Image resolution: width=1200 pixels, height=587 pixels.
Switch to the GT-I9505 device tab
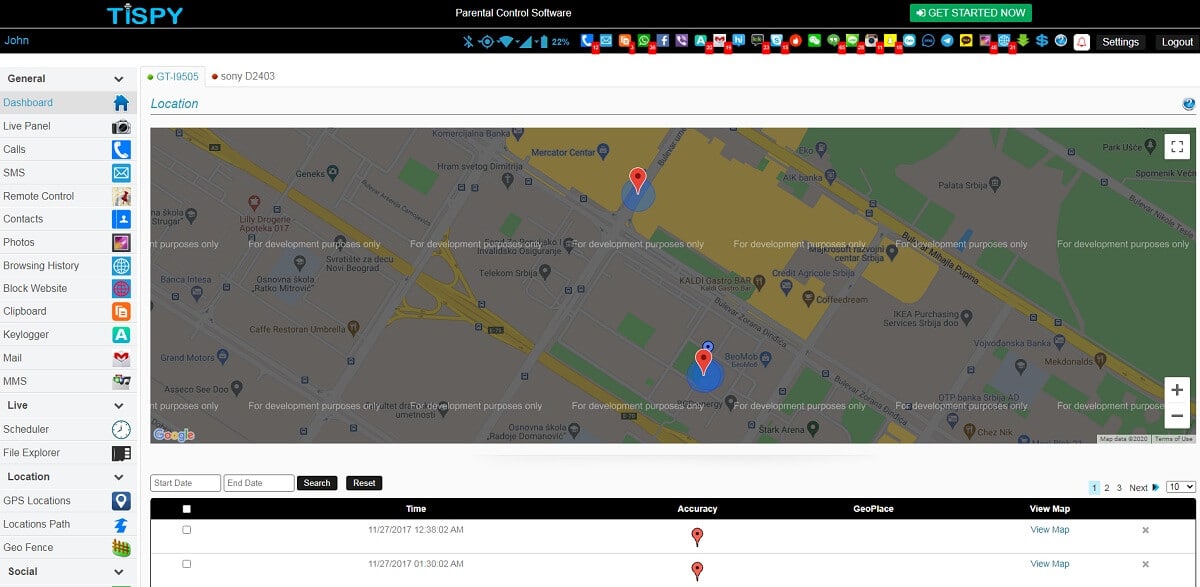[173, 76]
